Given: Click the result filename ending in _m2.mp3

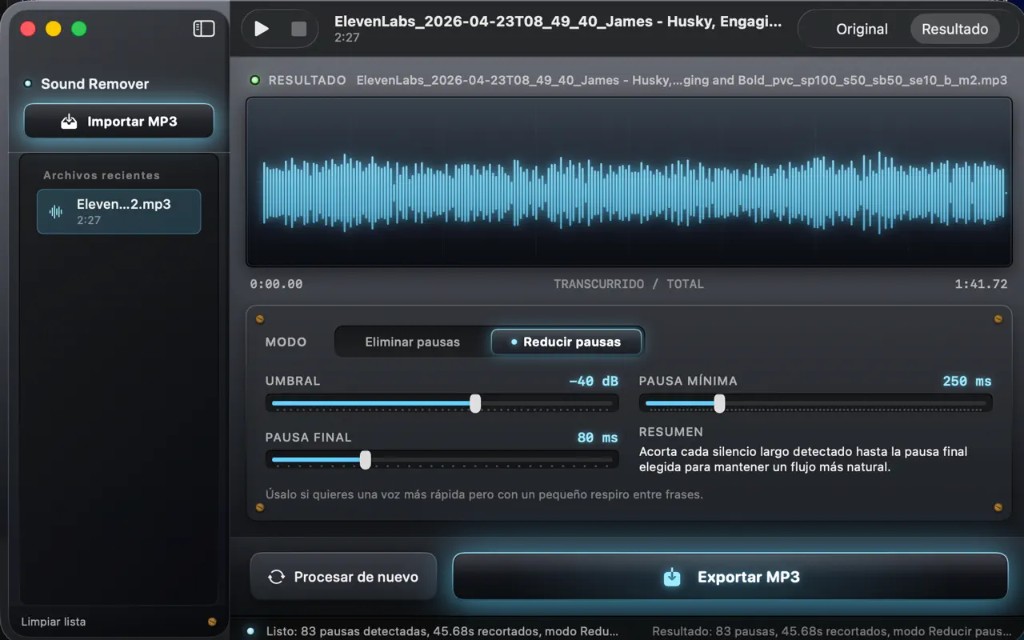Looking at the screenshot, I should click(682, 80).
